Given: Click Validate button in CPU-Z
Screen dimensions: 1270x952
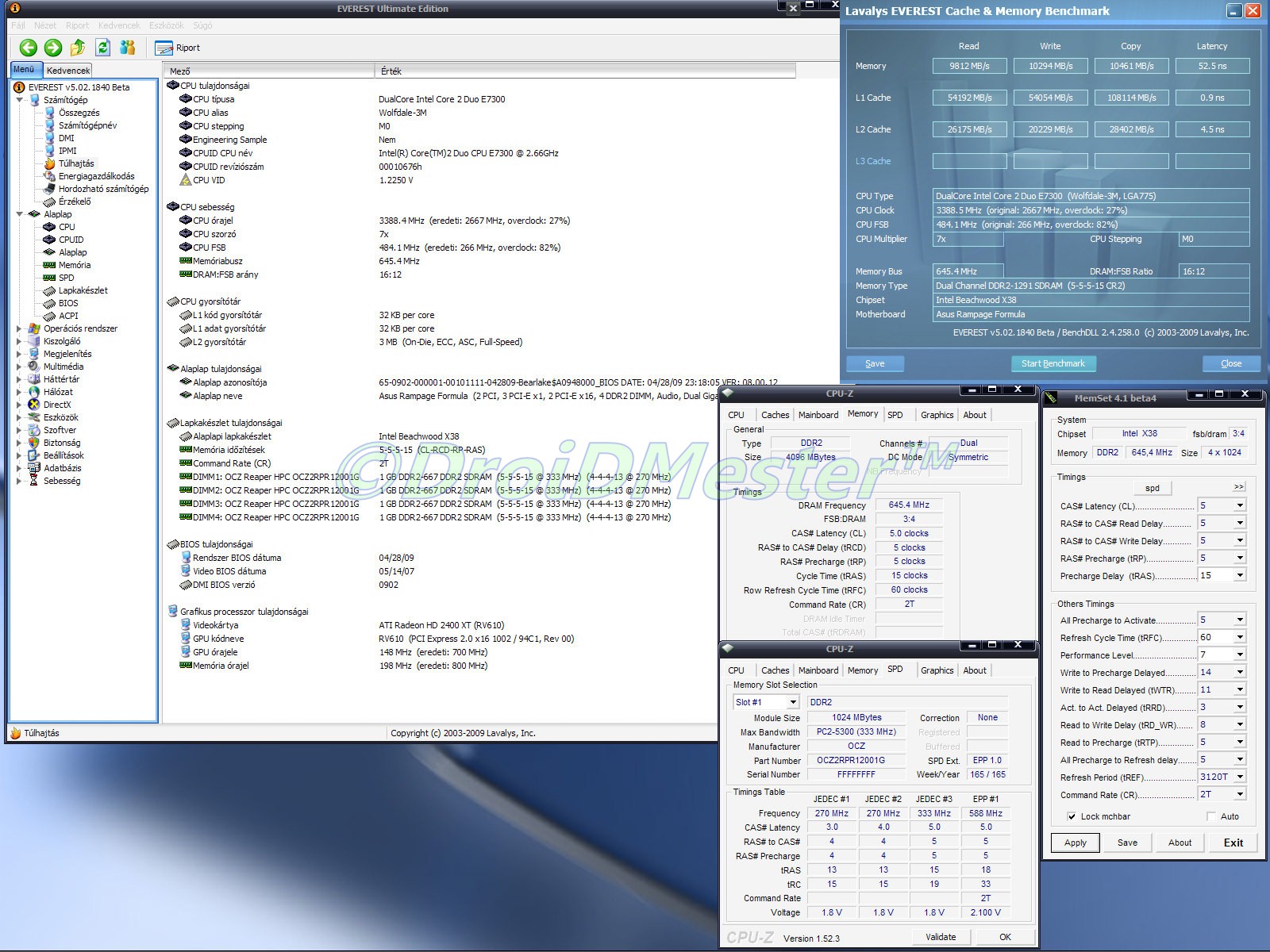Looking at the screenshot, I should pyautogui.click(x=941, y=937).
